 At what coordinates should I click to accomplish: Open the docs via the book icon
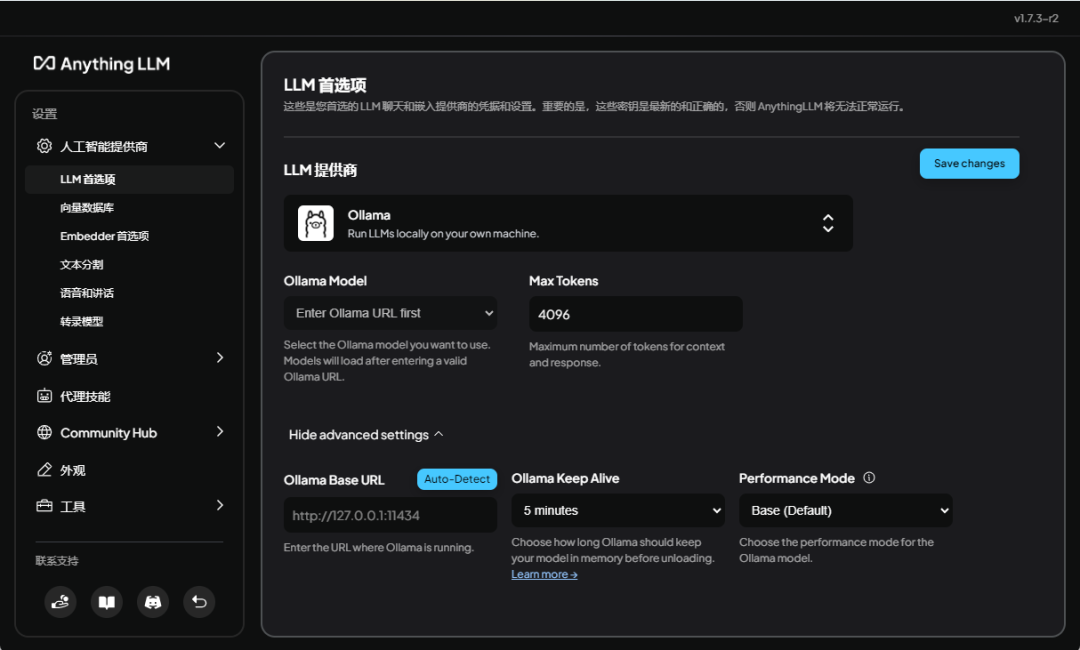[x=107, y=602]
